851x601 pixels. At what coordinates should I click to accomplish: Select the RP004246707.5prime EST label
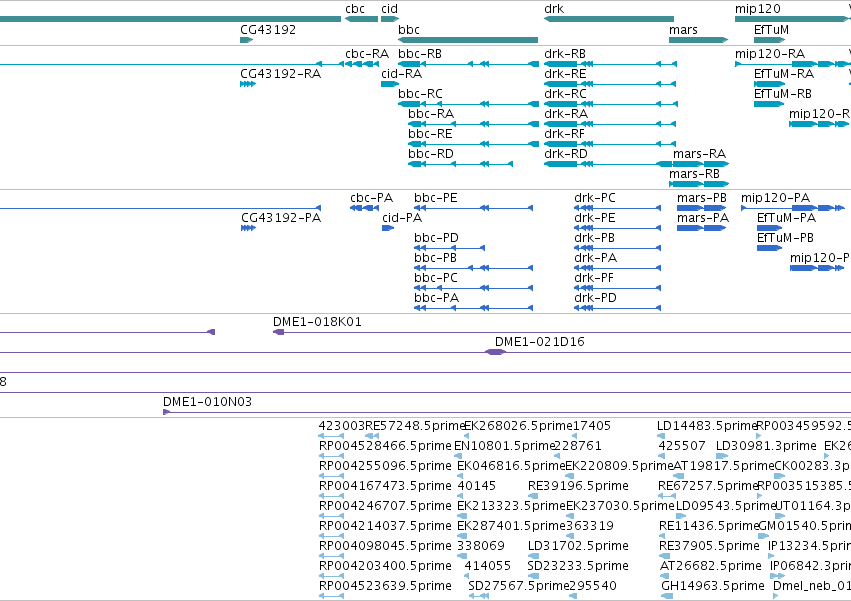point(385,507)
